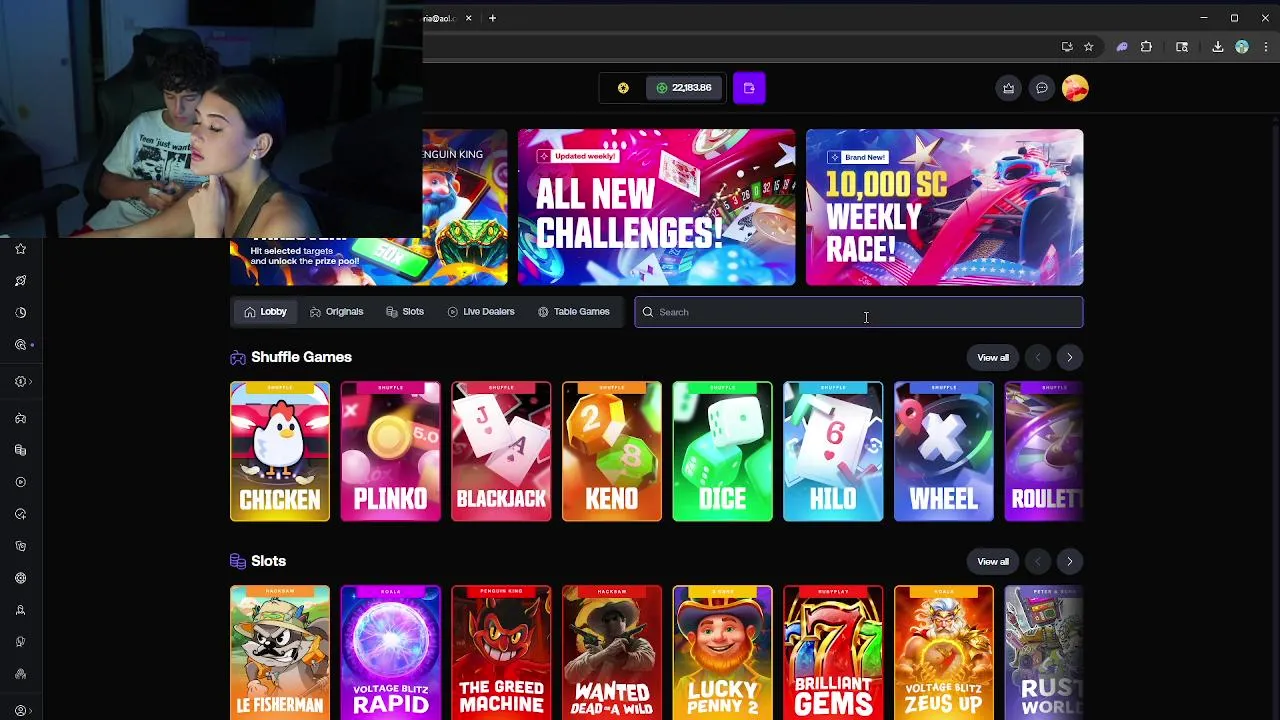Open the chat bubble icon

pos(1042,88)
